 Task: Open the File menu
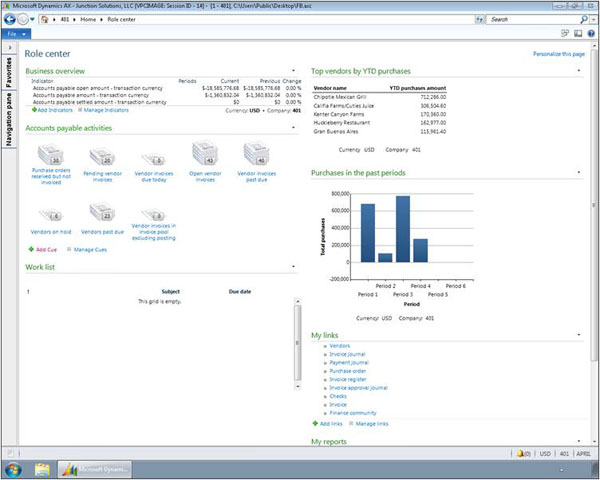click(16, 34)
